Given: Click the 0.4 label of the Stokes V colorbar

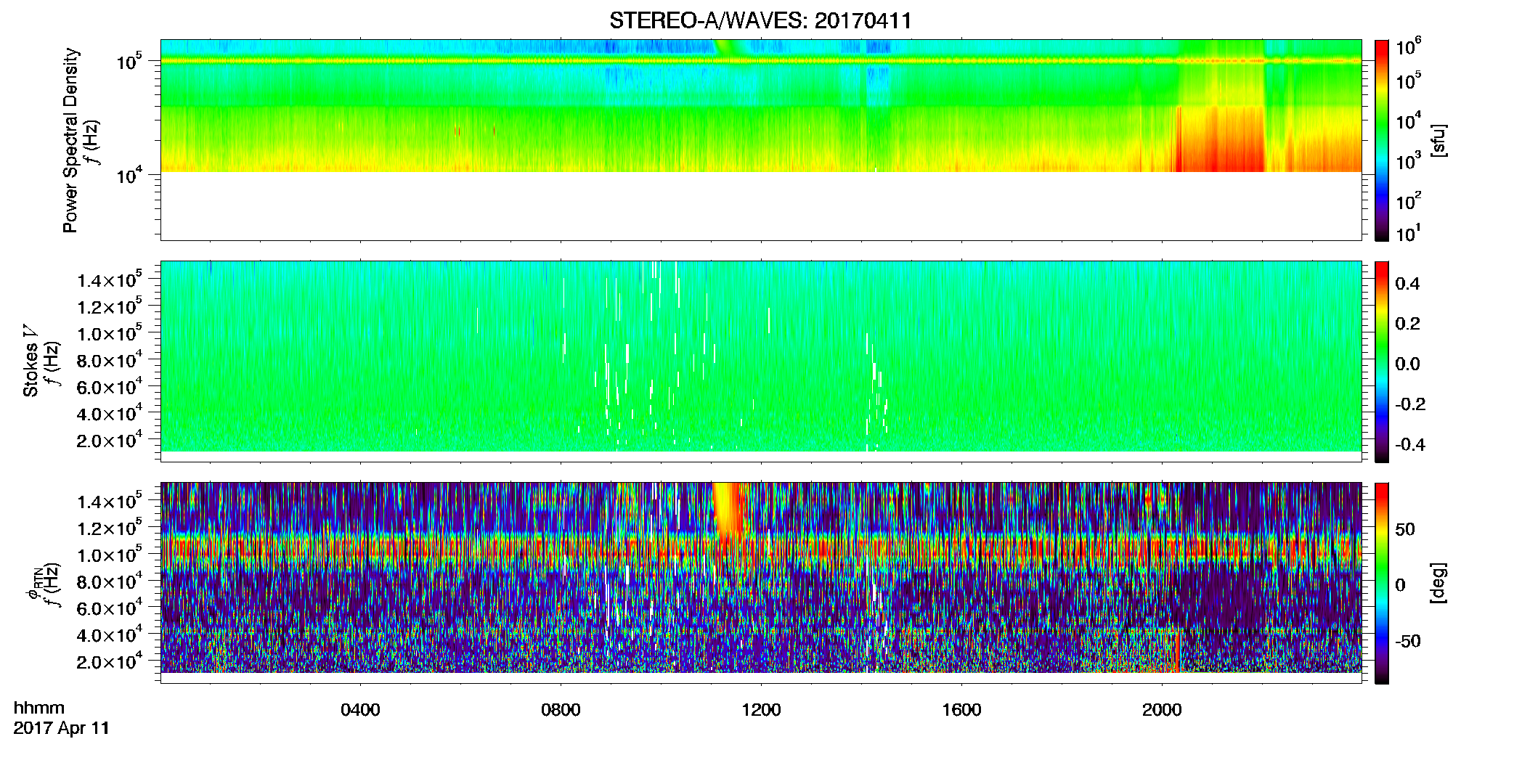Looking at the screenshot, I should [1407, 284].
